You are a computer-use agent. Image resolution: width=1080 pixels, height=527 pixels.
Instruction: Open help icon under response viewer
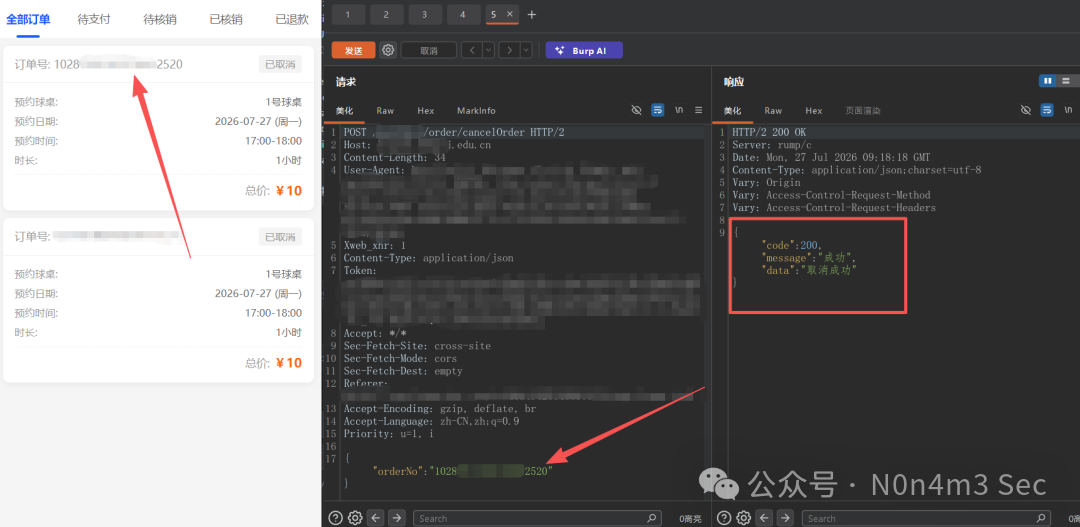click(x=724, y=517)
